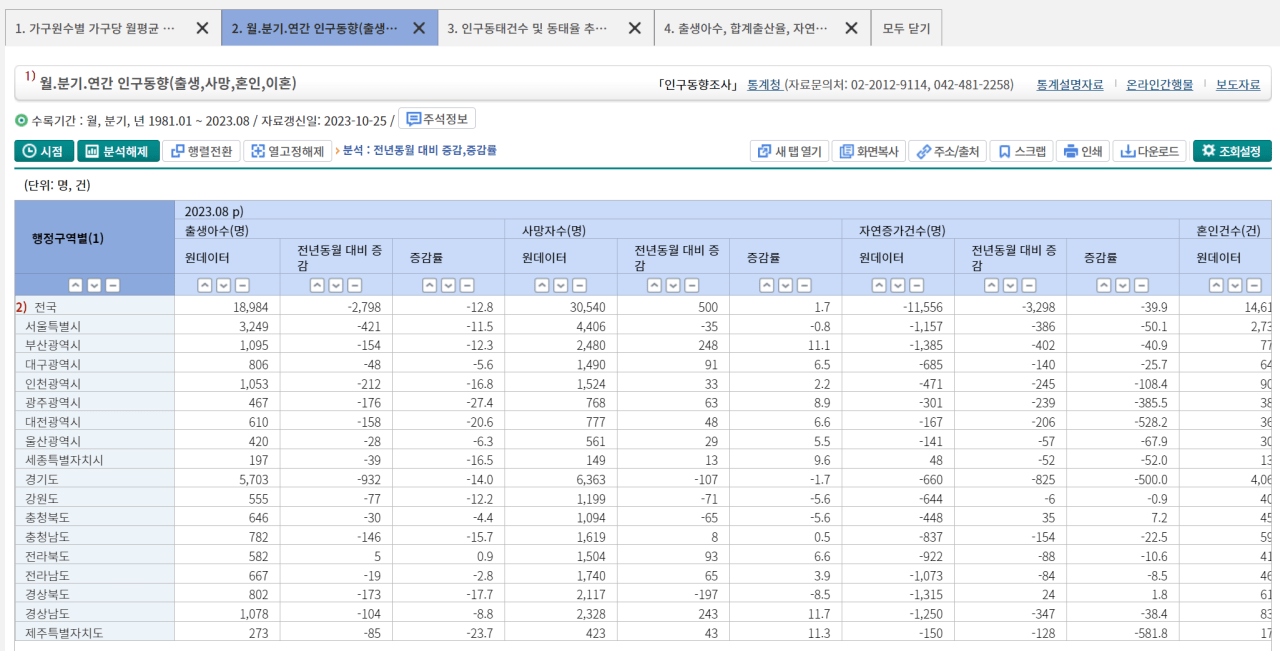Open tab 4 출생아수, 합계출산율
This screenshot has height=651, width=1280.
click(745, 28)
